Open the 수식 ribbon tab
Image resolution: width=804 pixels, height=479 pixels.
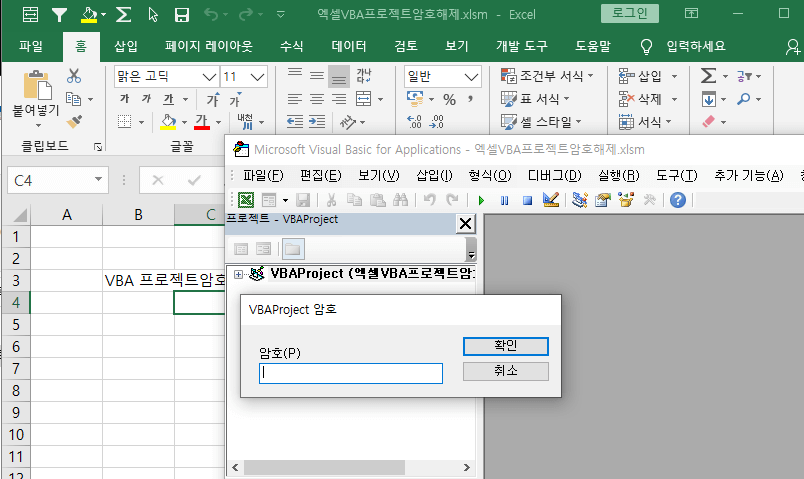point(291,47)
